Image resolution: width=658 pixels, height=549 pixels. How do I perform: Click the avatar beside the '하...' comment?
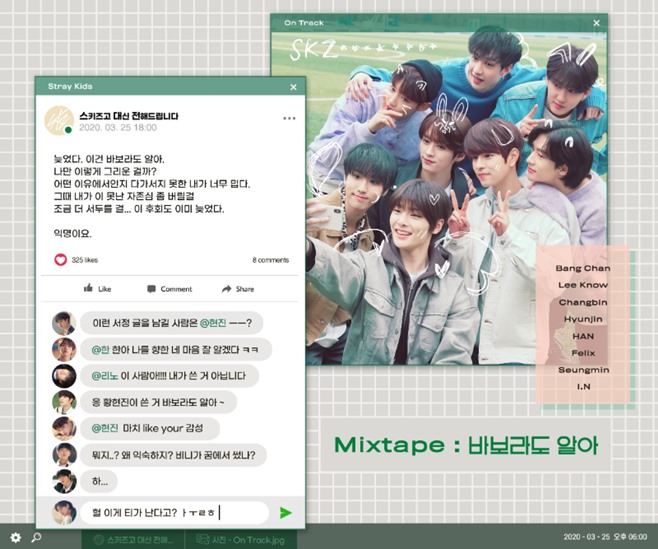point(64,481)
